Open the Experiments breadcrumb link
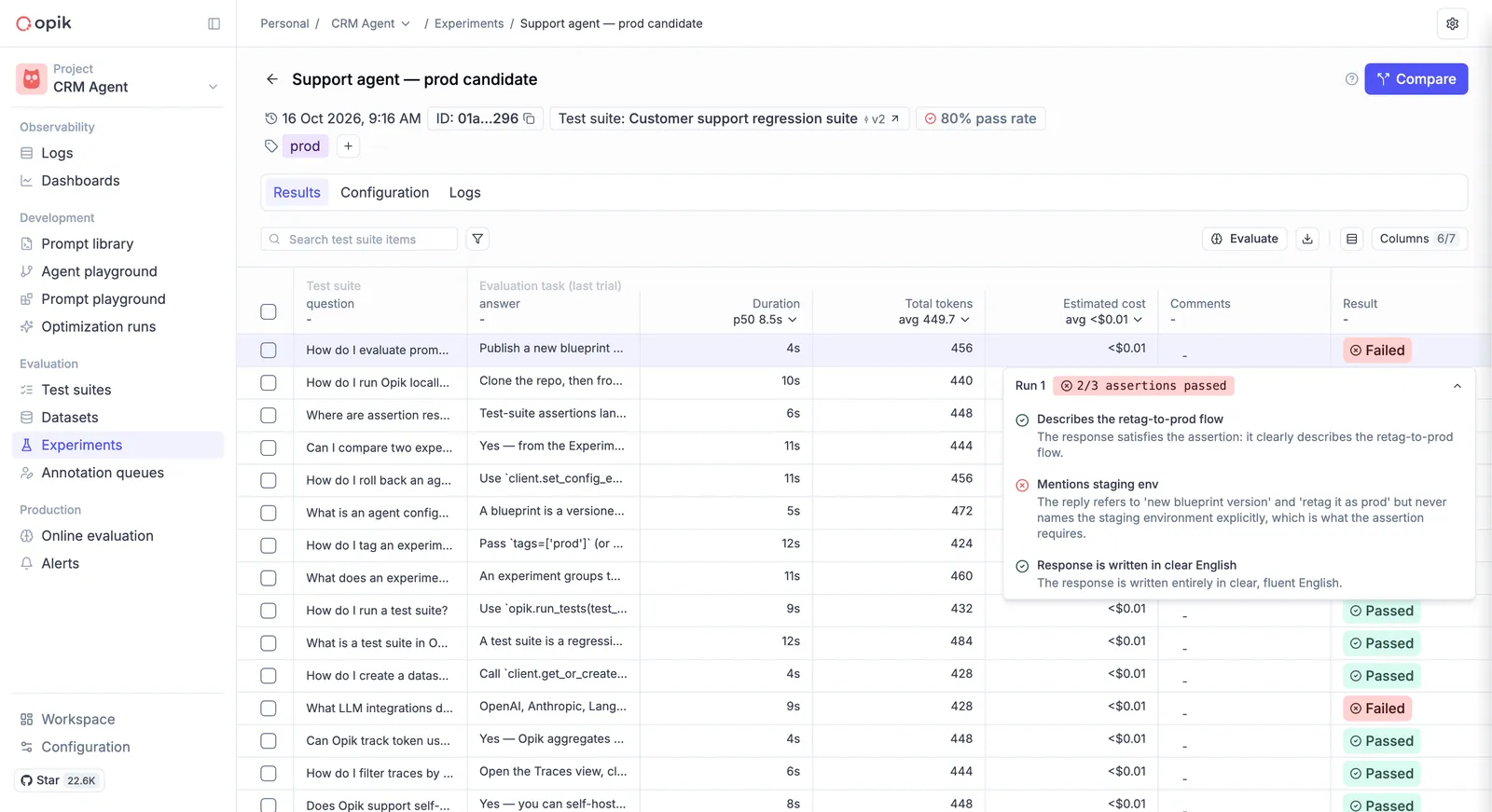This screenshot has width=1492, height=812. (469, 23)
